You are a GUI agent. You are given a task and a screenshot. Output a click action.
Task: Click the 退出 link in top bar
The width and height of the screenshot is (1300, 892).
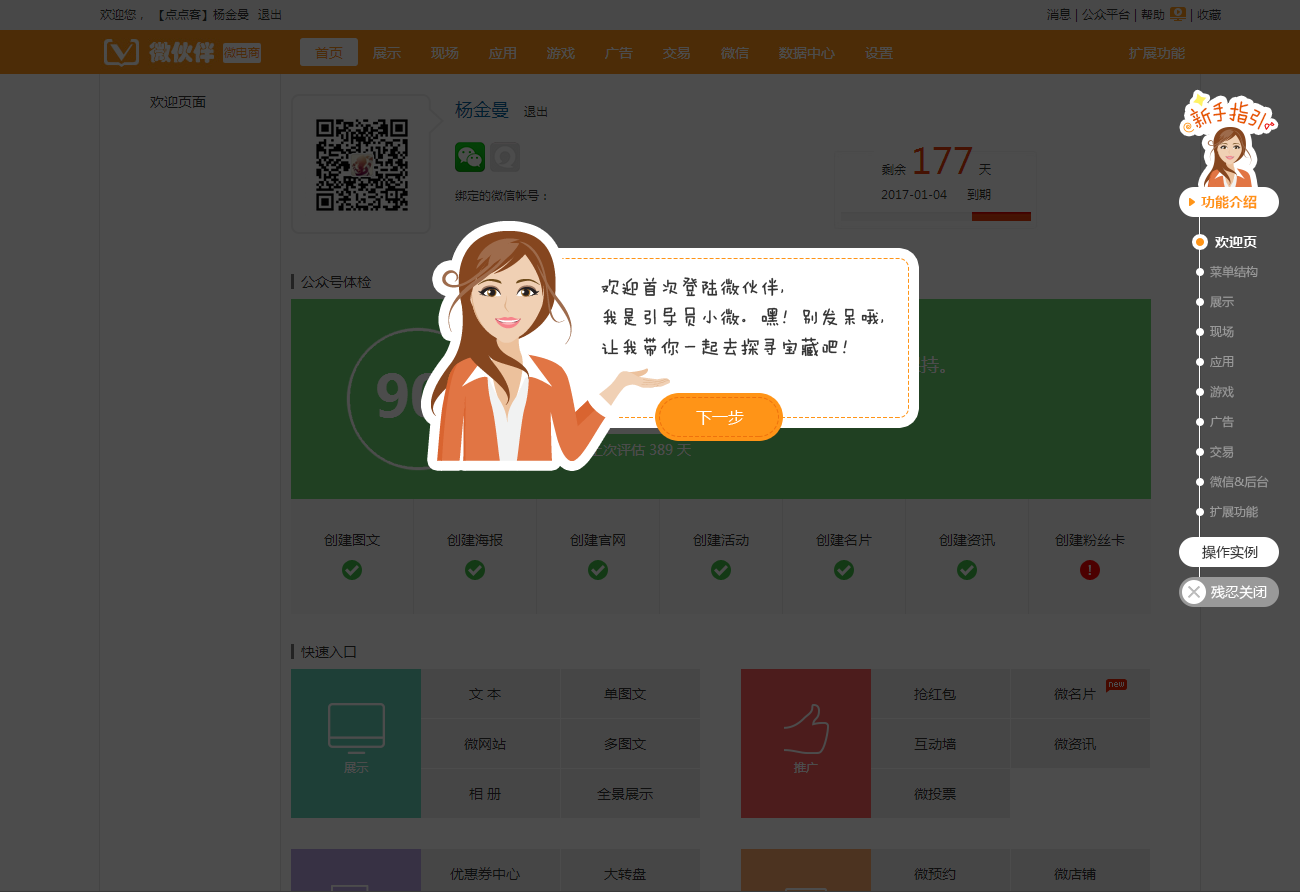270,15
